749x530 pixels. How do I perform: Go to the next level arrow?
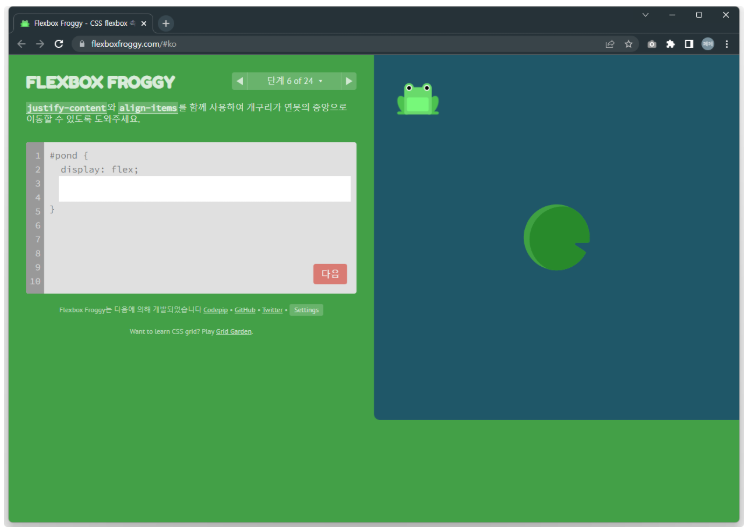(x=349, y=81)
